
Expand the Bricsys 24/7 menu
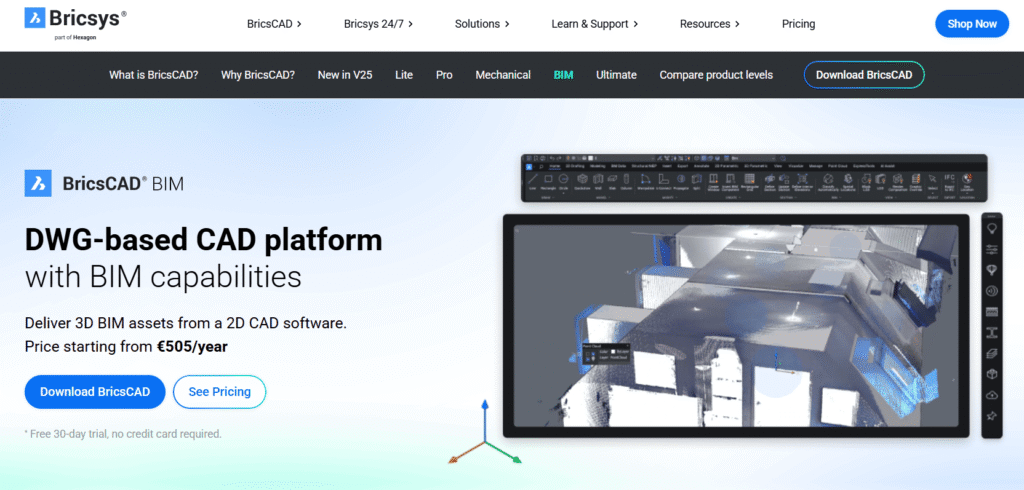click(379, 24)
